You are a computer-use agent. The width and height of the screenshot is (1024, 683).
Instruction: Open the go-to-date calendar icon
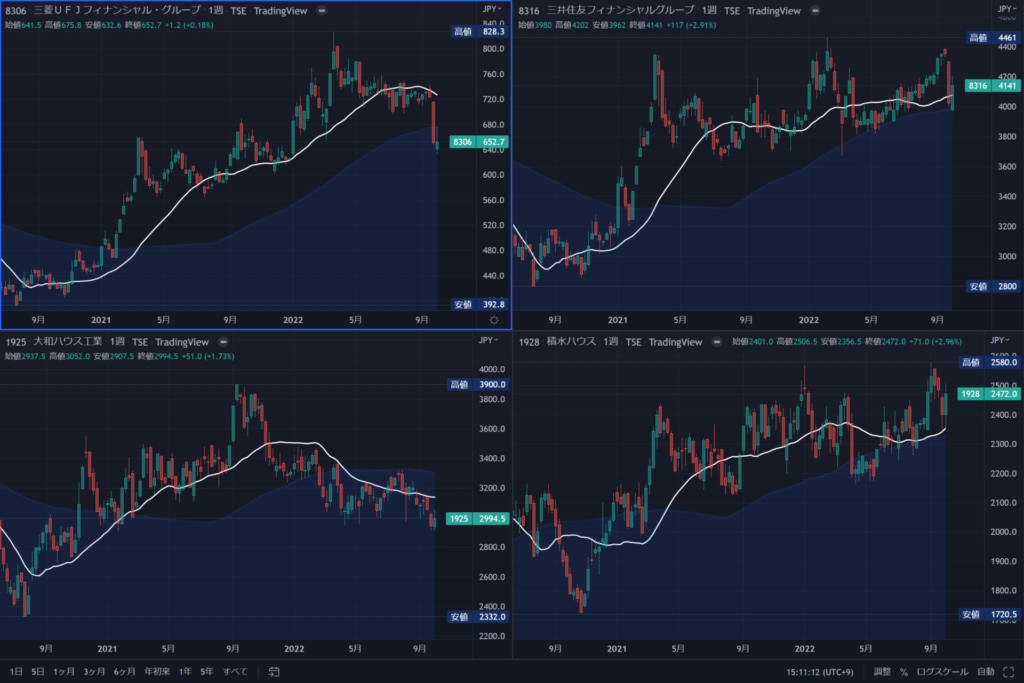coord(274,671)
